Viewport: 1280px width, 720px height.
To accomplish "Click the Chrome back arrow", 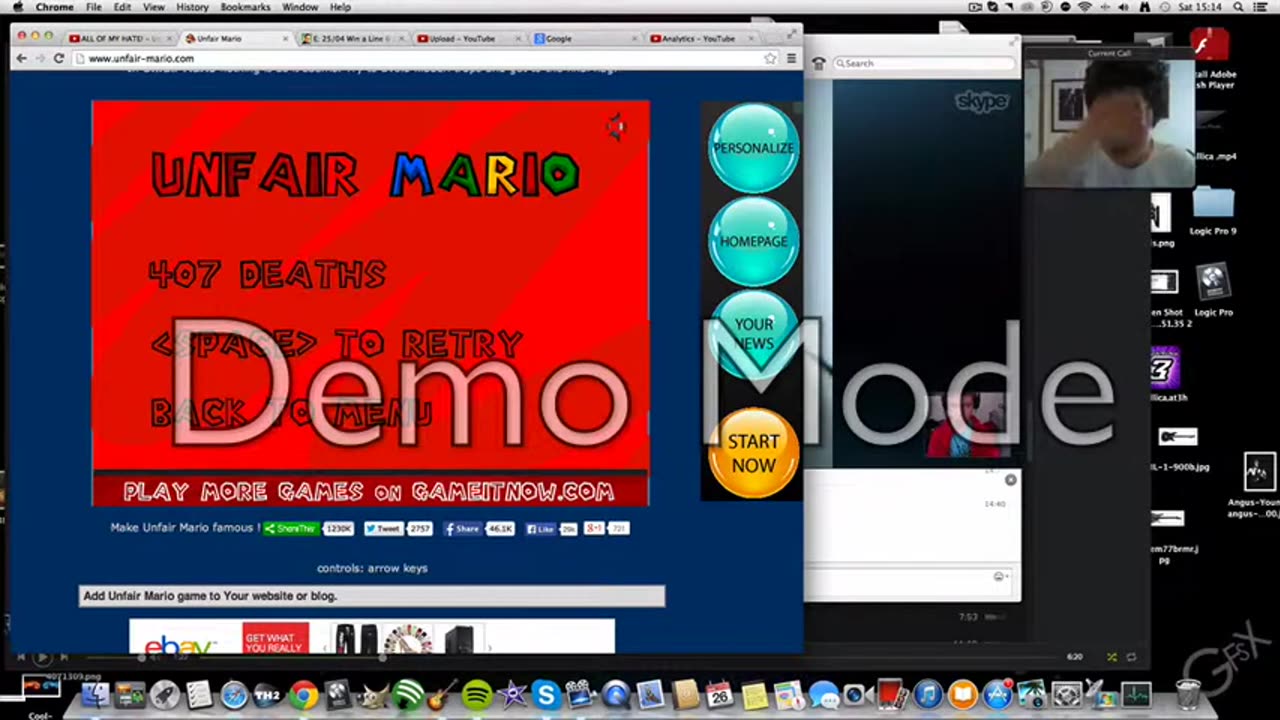I will click(22, 58).
